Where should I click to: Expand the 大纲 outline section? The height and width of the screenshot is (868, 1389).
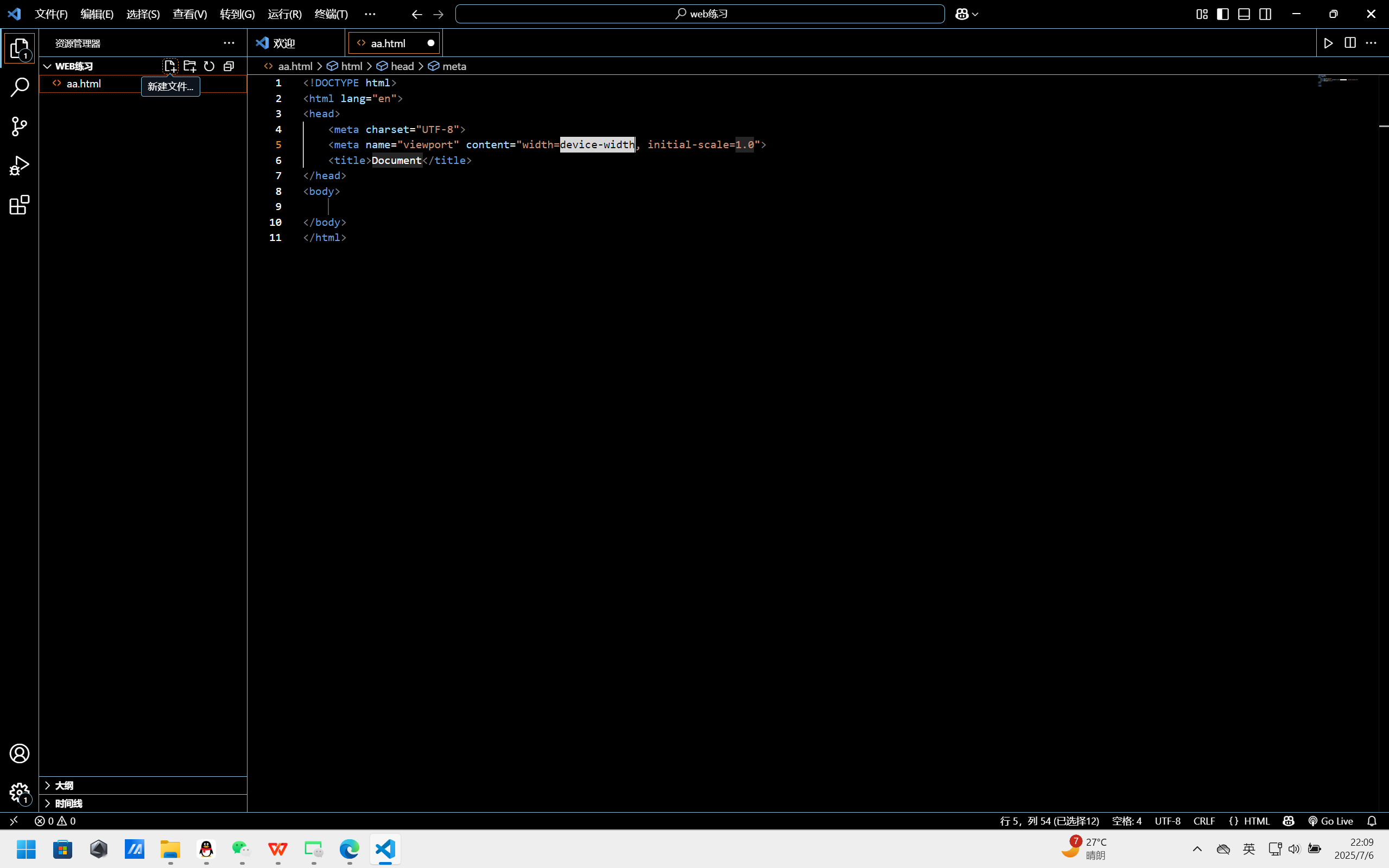[143, 785]
